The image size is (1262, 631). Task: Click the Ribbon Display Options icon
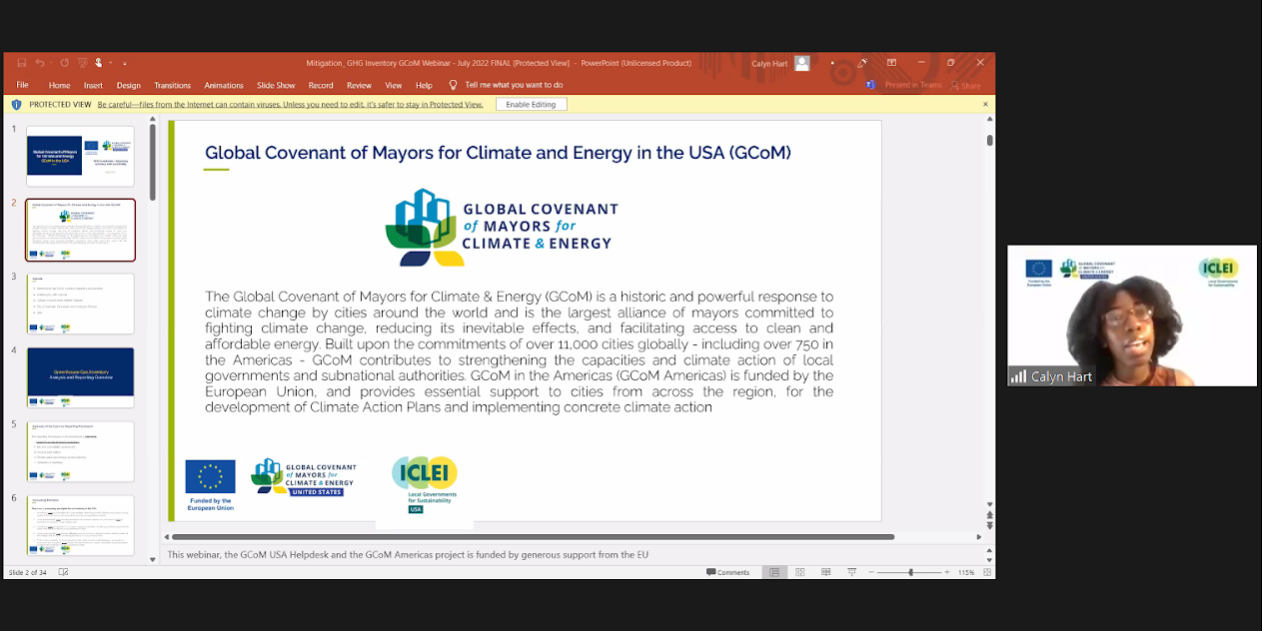pyautogui.click(x=891, y=63)
